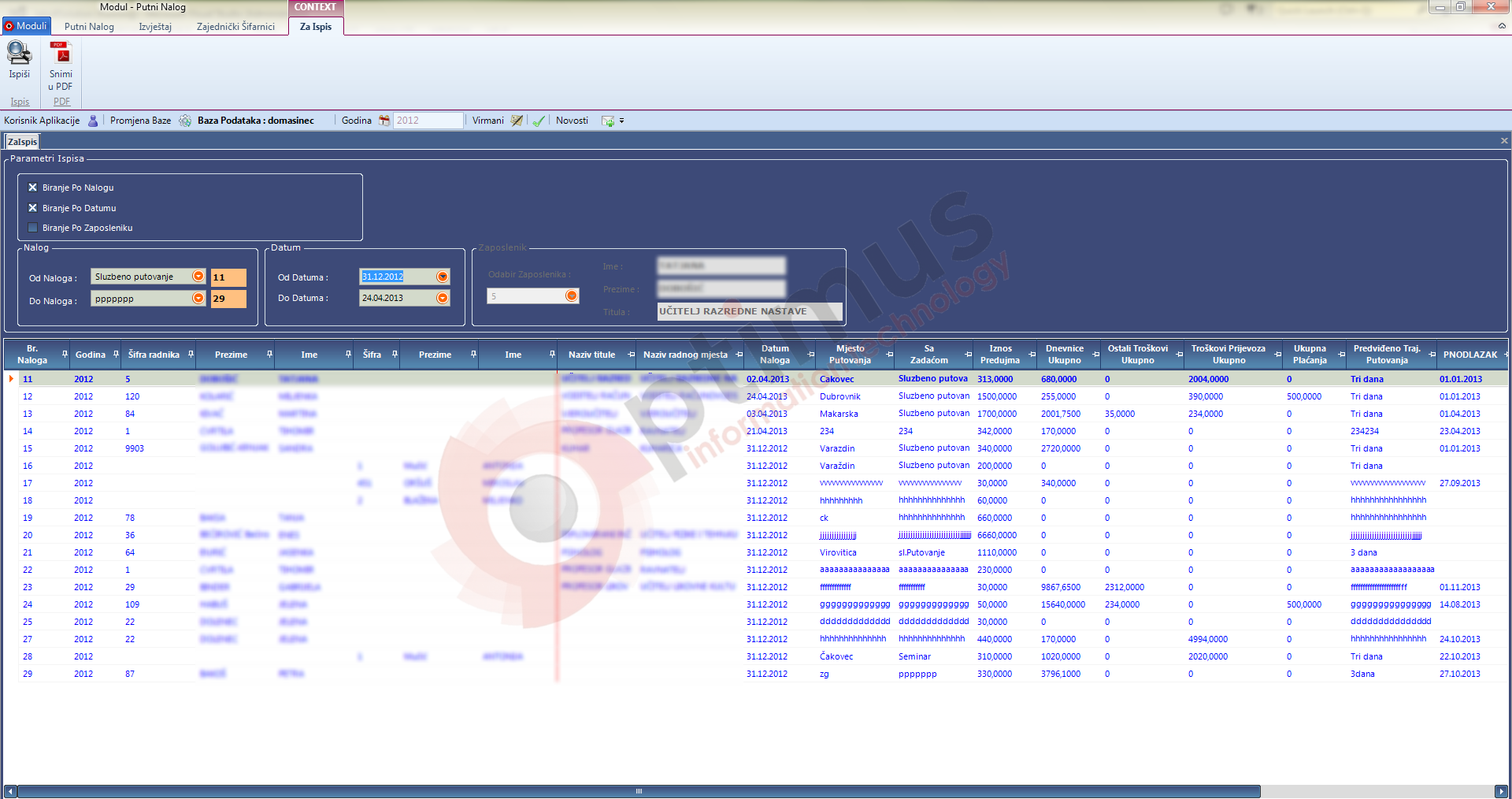Open the Do Datuma date dropdown

click(443, 298)
